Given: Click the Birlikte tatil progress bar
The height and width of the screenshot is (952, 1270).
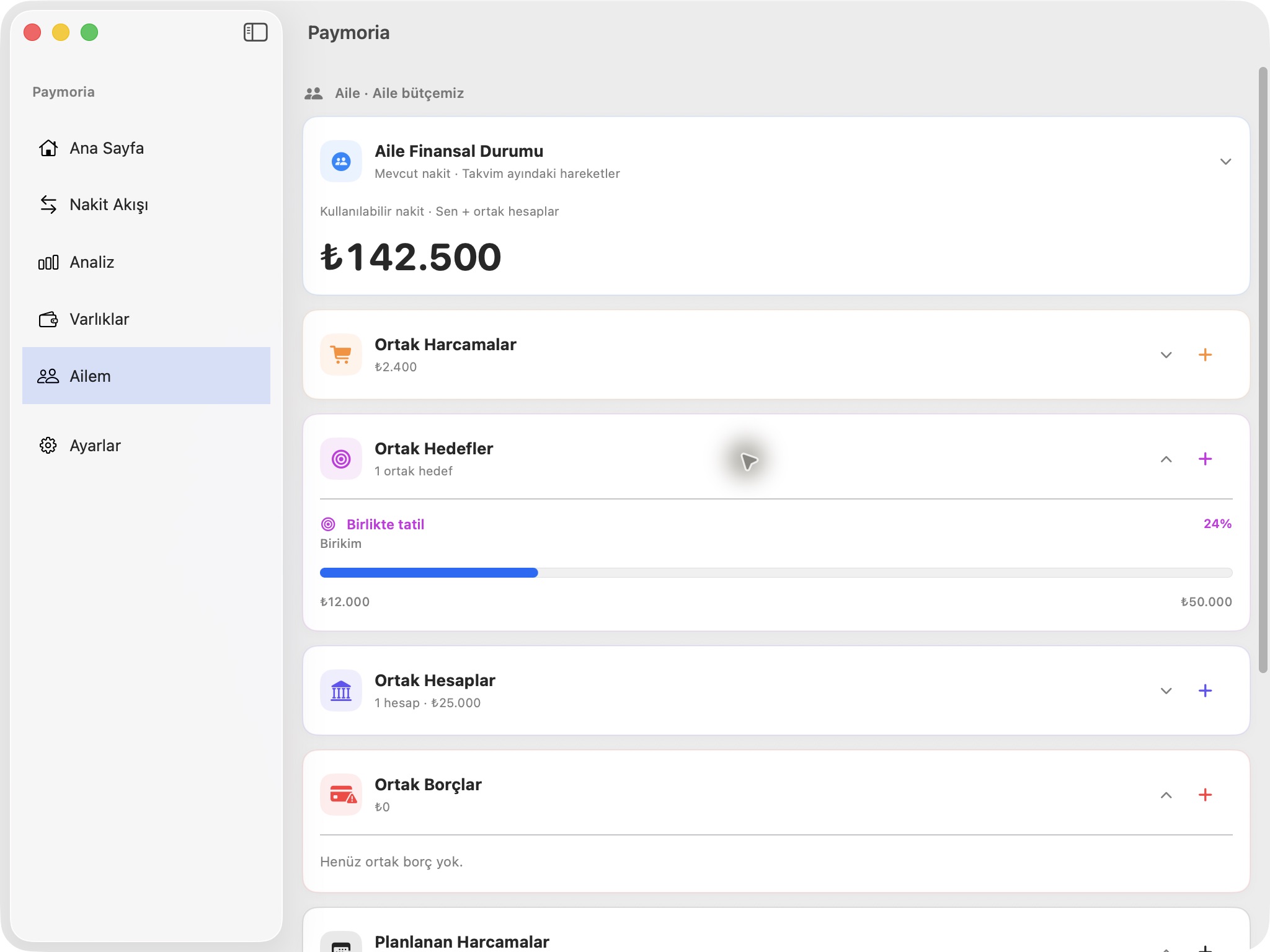Looking at the screenshot, I should 776,573.
